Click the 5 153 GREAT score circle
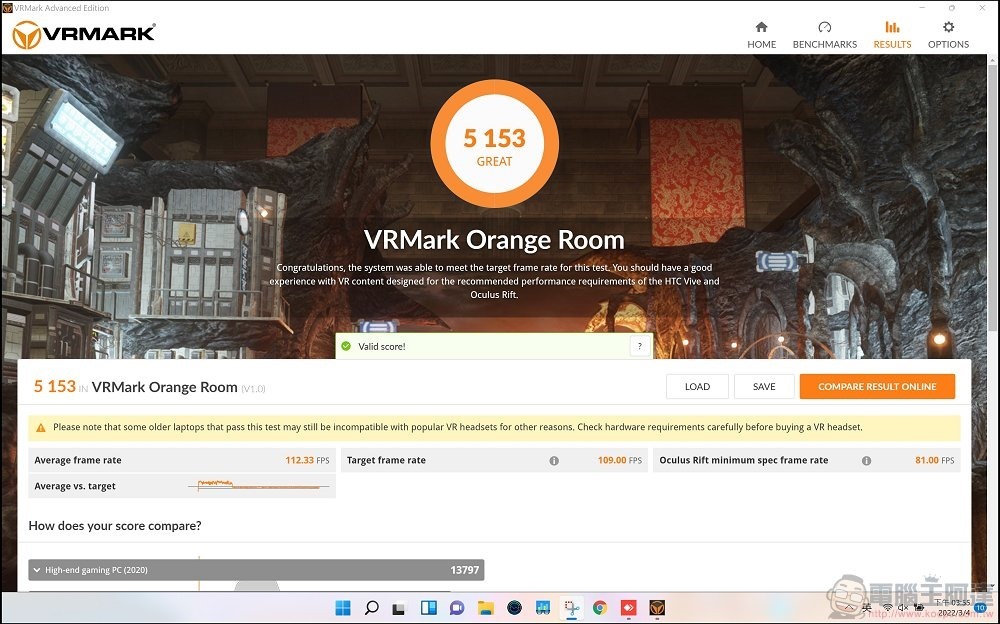 (x=495, y=144)
